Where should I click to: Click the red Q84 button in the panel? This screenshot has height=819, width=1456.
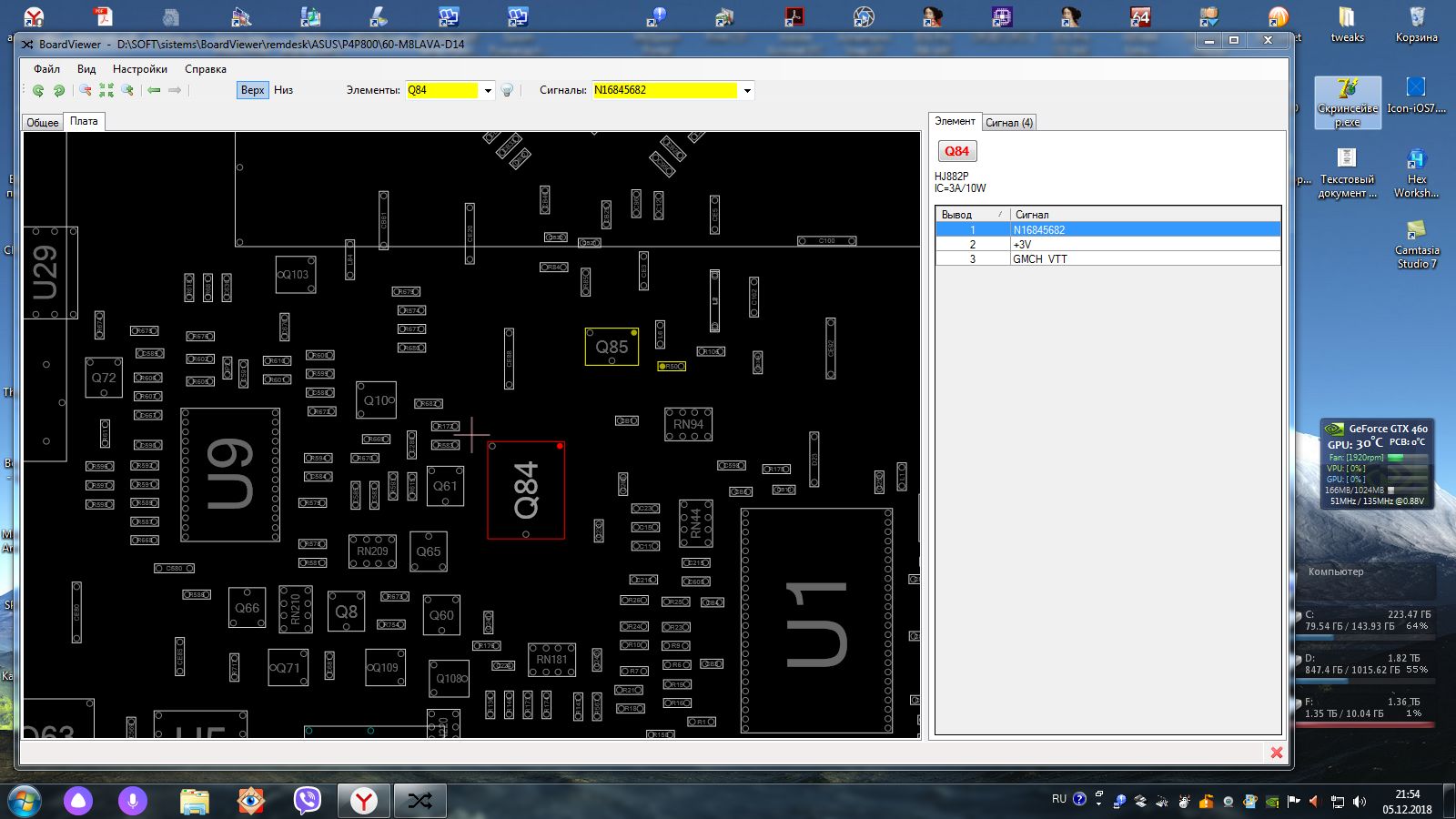point(956,151)
